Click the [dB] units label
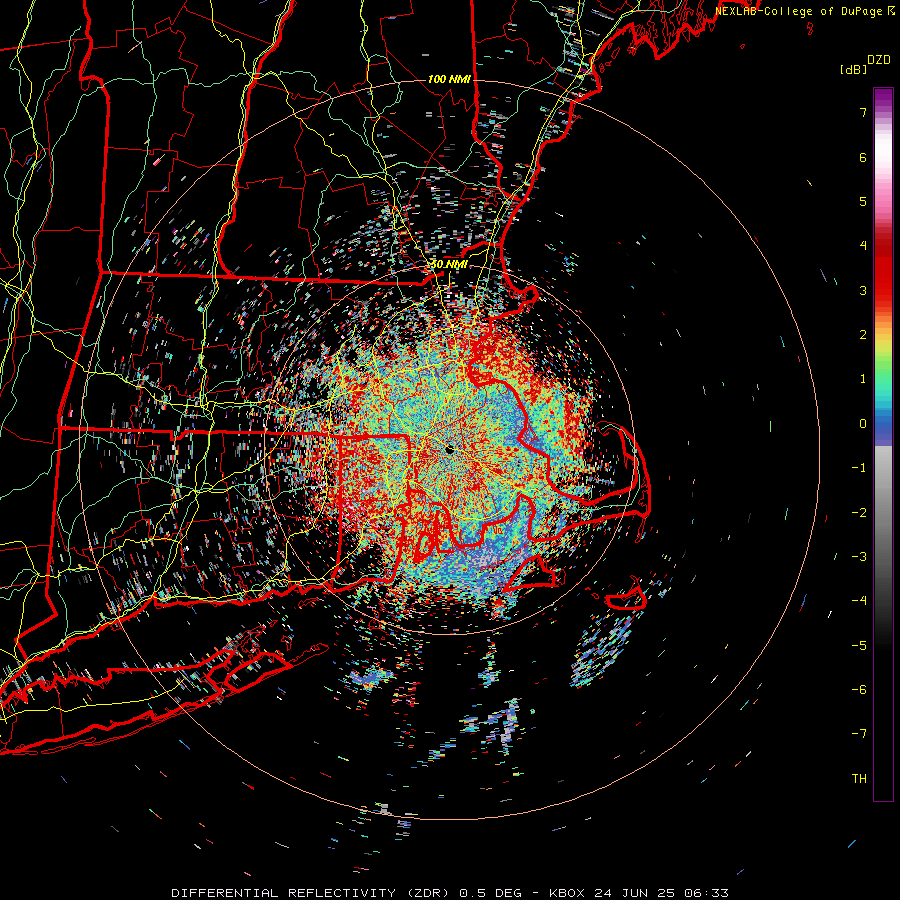The width and height of the screenshot is (900, 900). (853, 70)
